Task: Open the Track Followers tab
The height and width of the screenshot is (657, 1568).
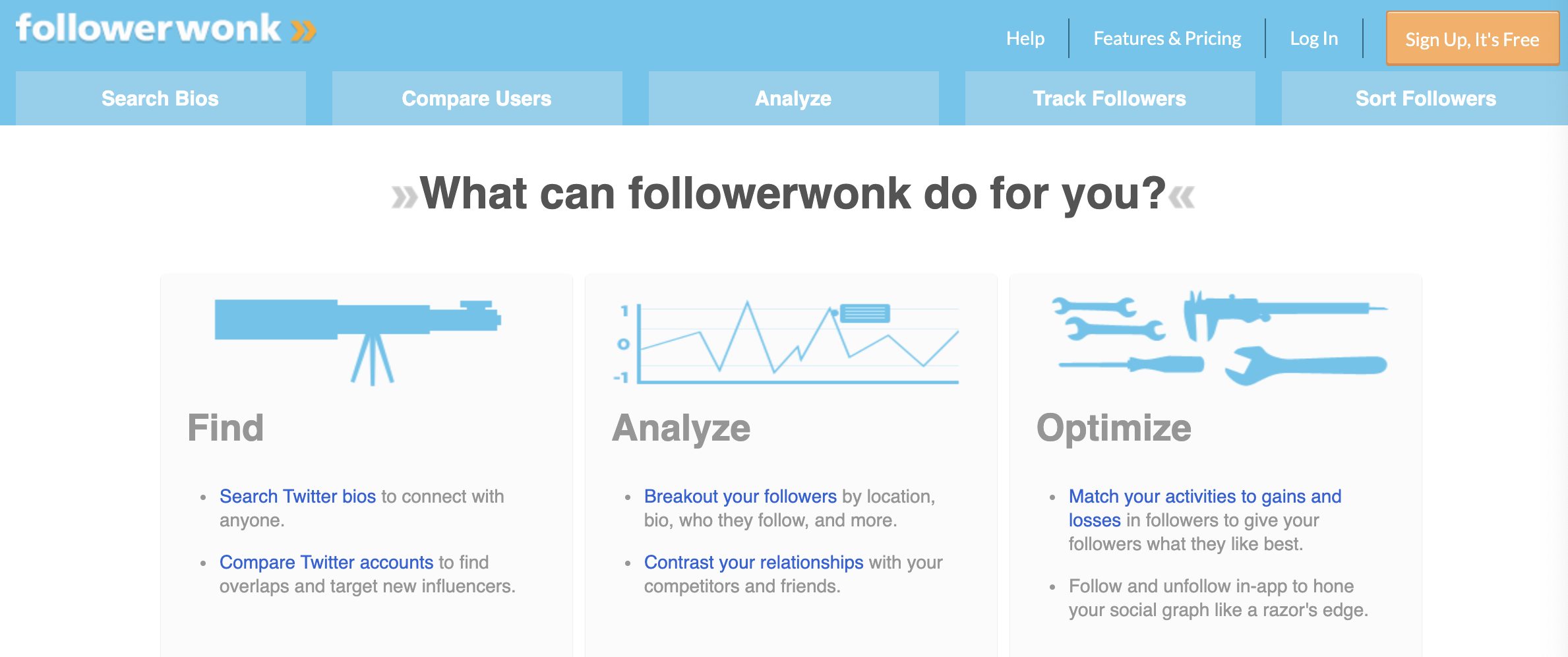Action: click(x=1110, y=98)
